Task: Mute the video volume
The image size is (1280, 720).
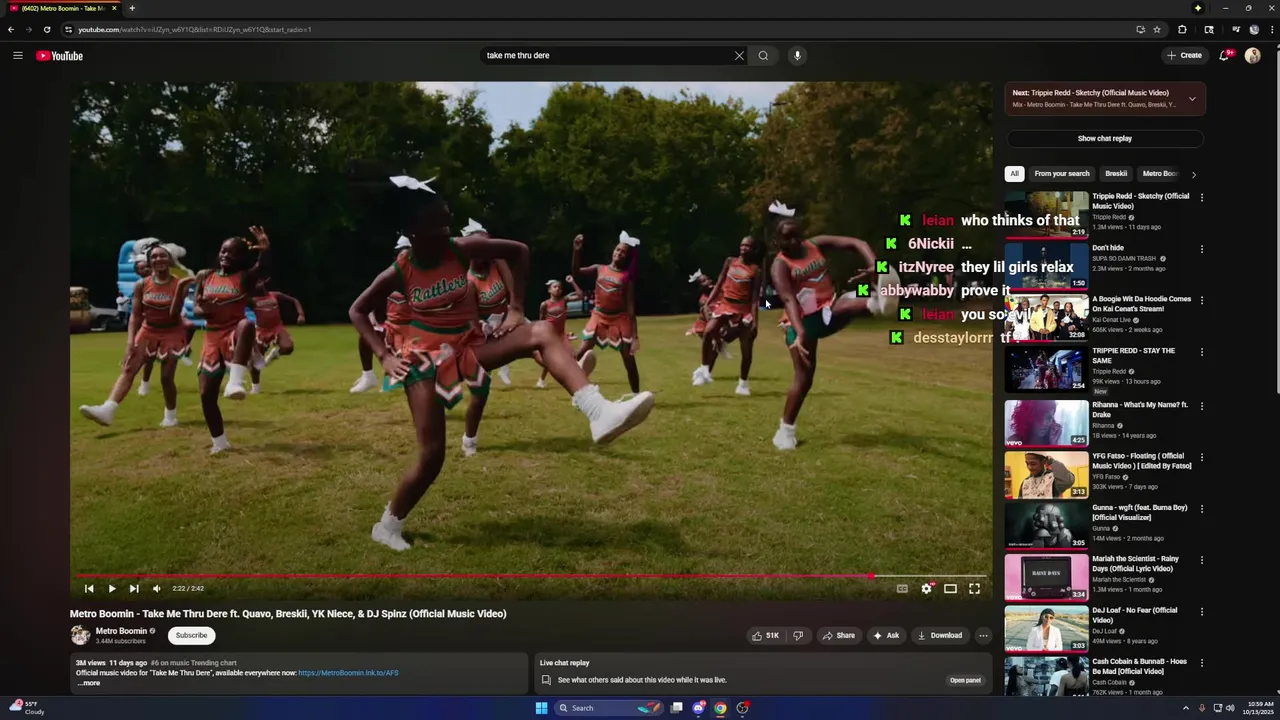Action: coord(156,589)
